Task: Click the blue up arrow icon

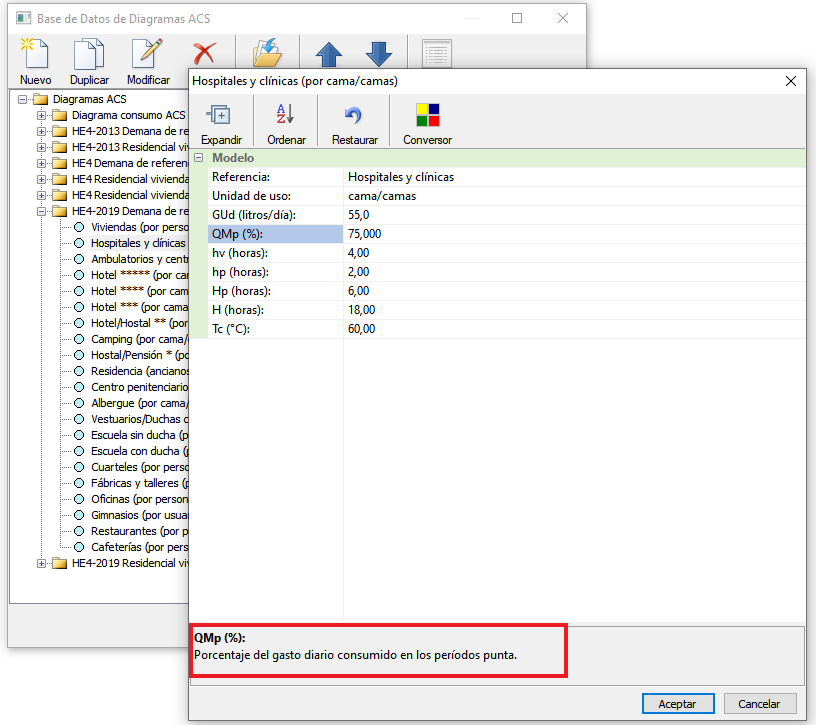Action: tap(329, 54)
